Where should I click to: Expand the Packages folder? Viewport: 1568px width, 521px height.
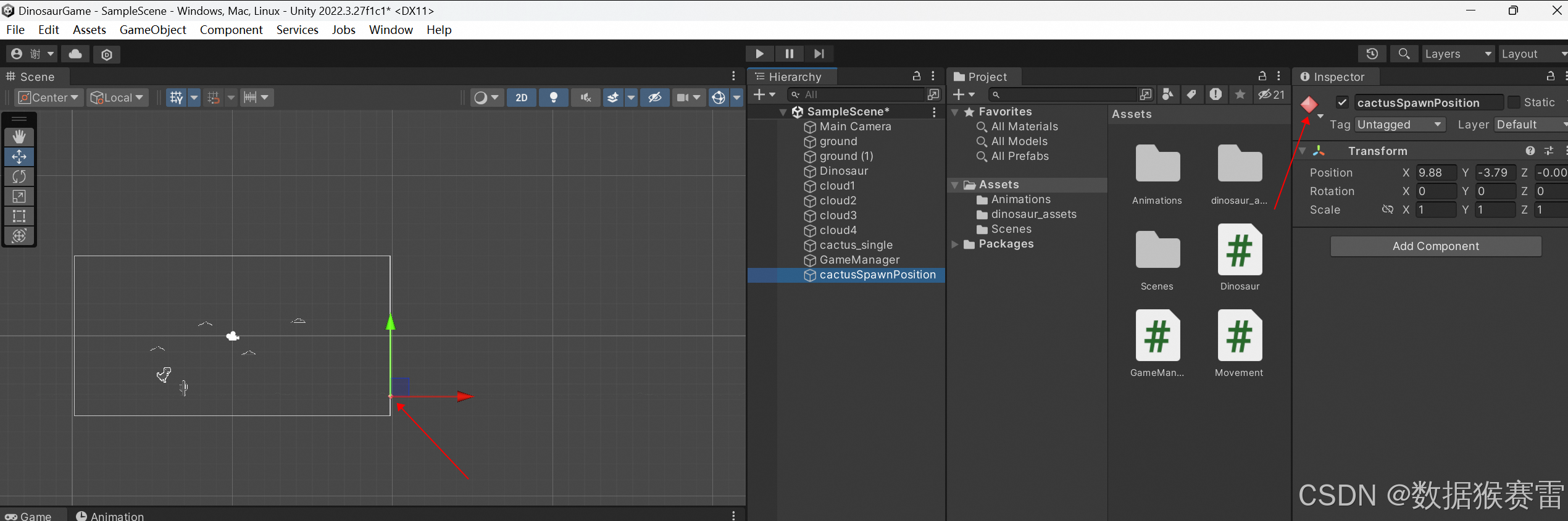pyautogui.click(x=955, y=244)
